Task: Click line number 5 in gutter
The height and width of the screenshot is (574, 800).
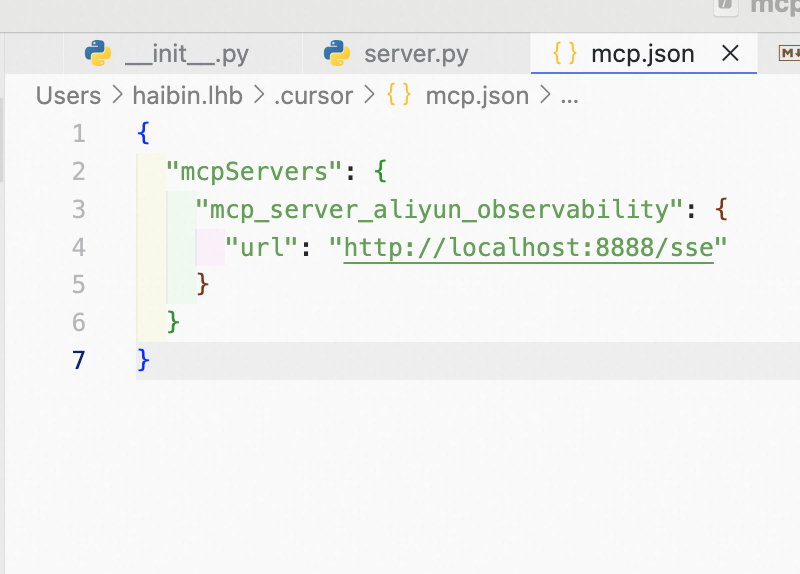Action: point(79,285)
